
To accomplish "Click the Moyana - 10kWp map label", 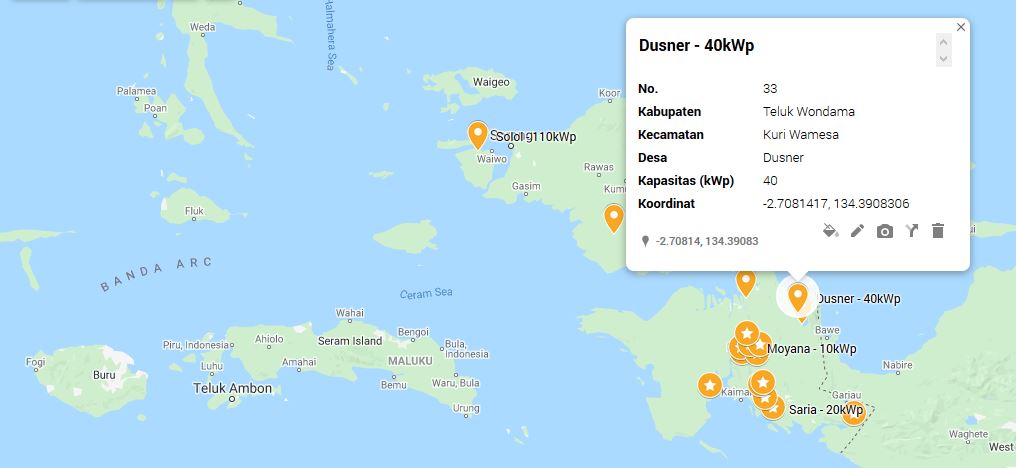I will (x=810, y=349).
